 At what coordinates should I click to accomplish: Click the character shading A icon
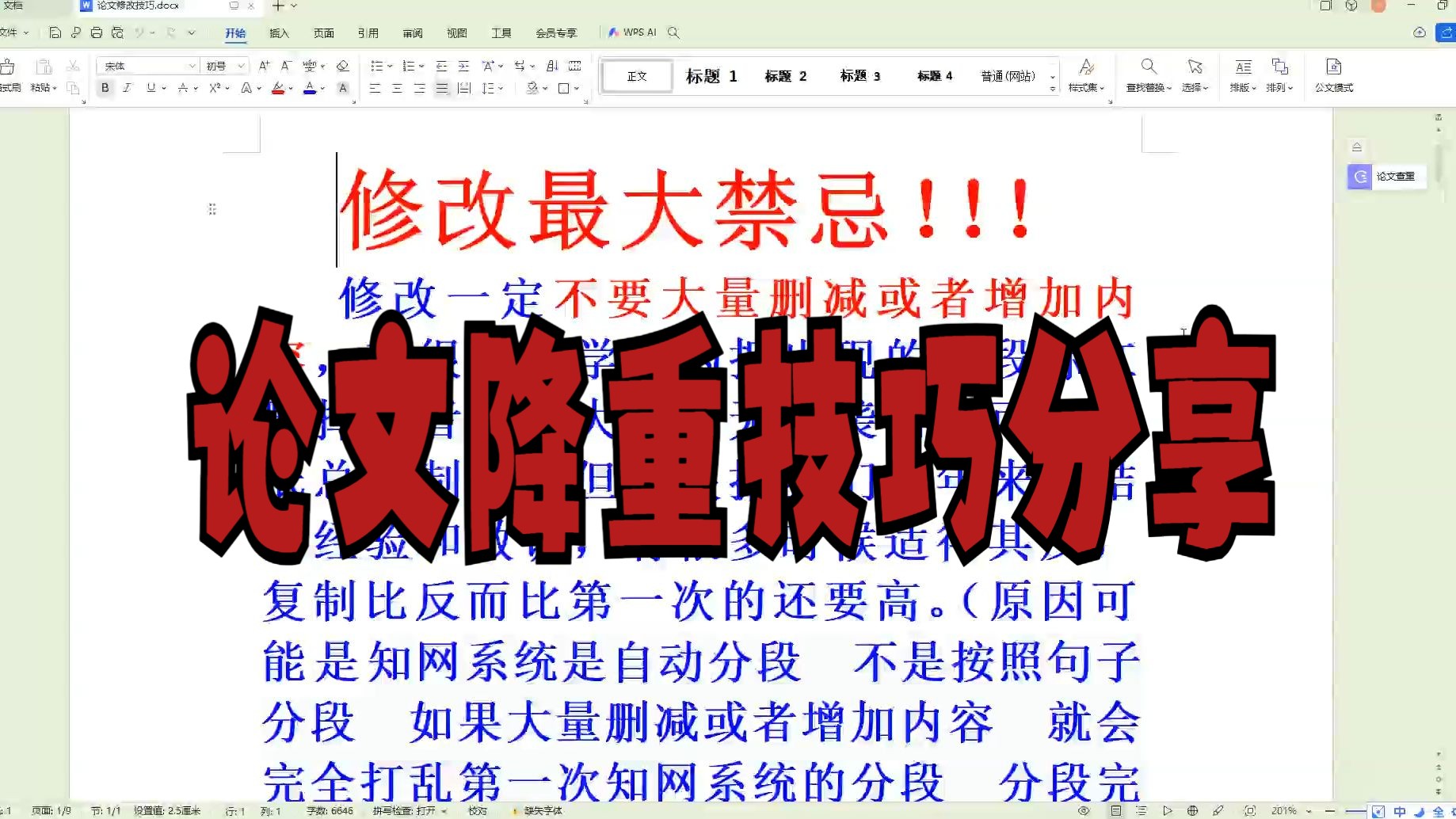(343, 88)
